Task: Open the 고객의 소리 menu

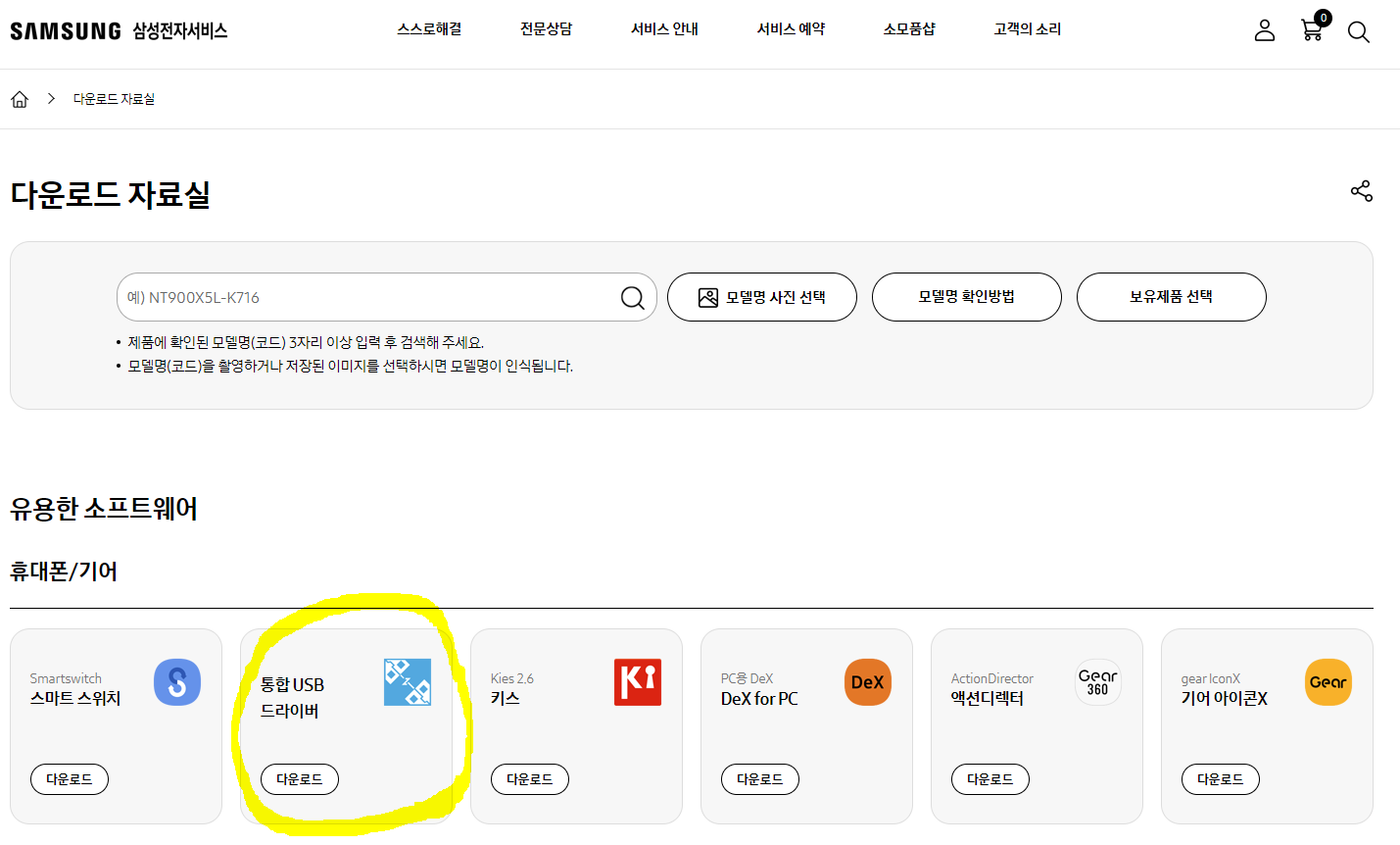Action: [x=1027, y=29]
